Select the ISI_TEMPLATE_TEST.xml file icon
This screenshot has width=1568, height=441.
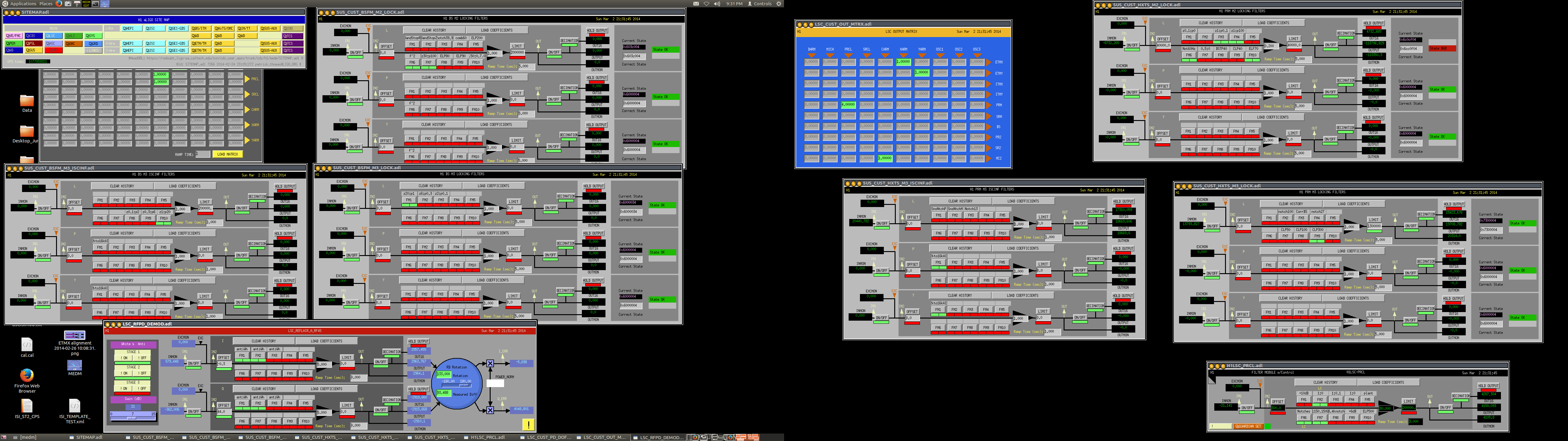click(x=74, y=406)
